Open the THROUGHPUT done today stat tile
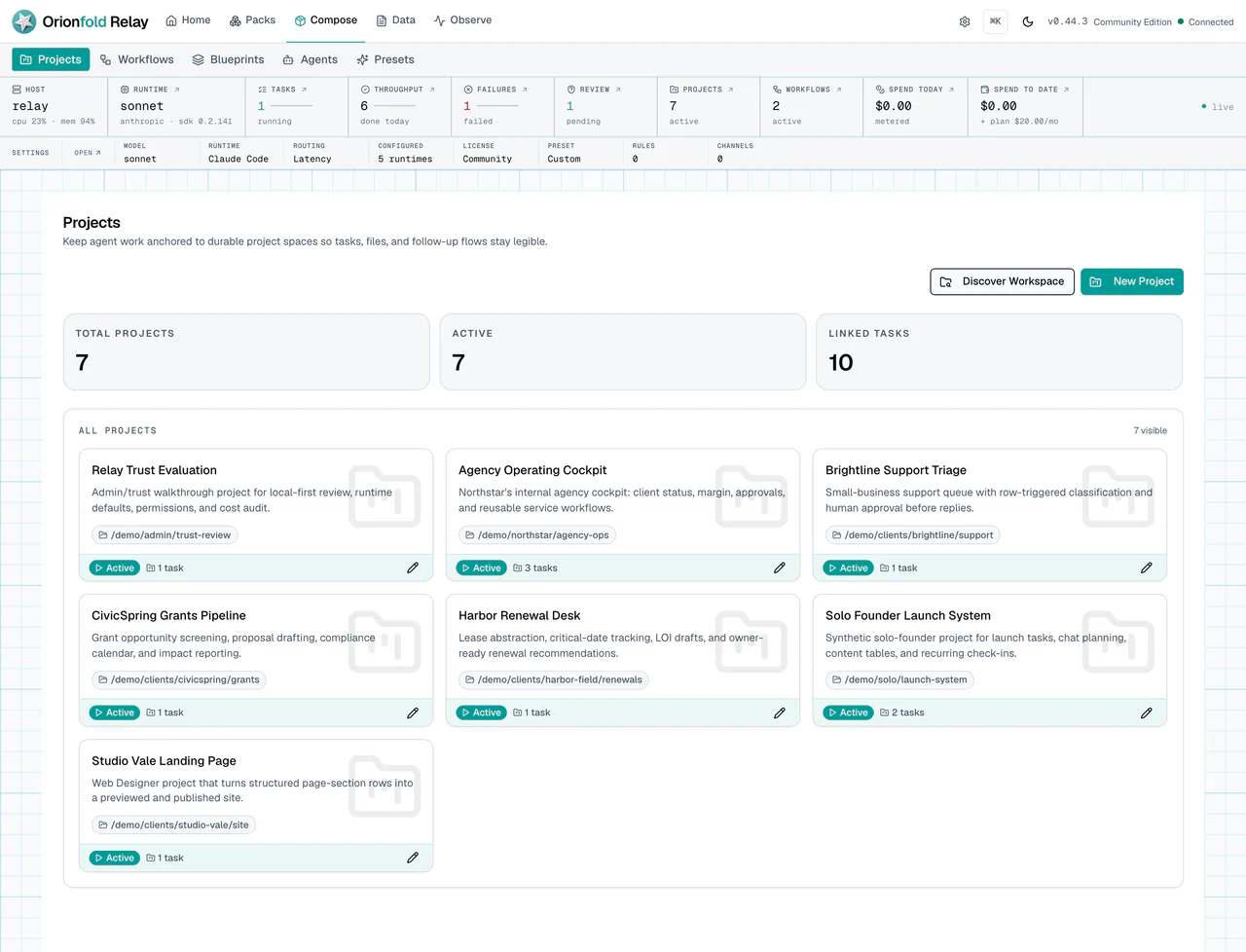The width and height of the screenshot is (1246, 952). pos(399,105)
